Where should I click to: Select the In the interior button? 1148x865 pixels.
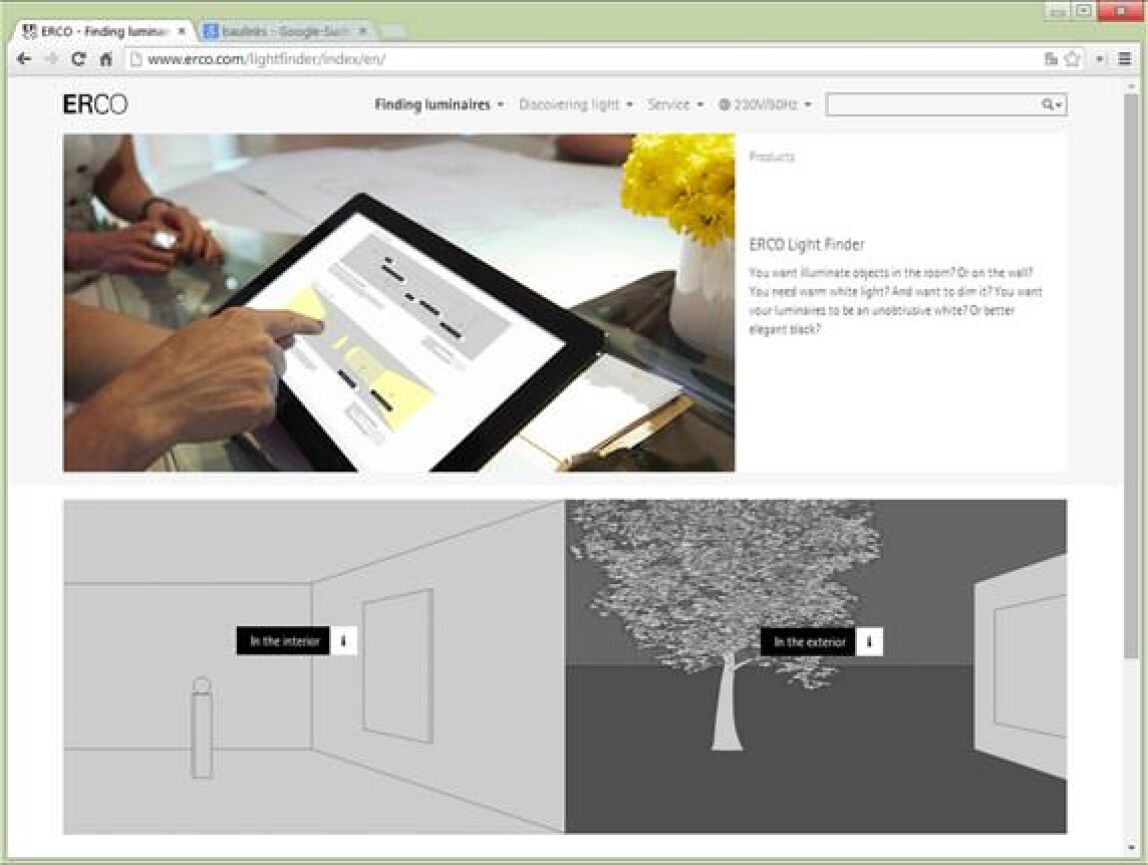pyautogui.click(x=283, y=641)
